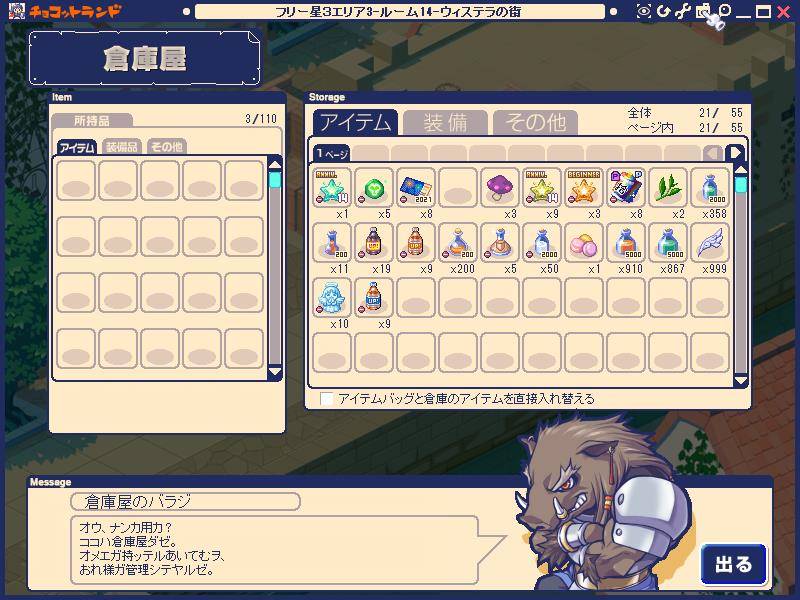Click the ページ内 page count label

(x=650, y=128)
